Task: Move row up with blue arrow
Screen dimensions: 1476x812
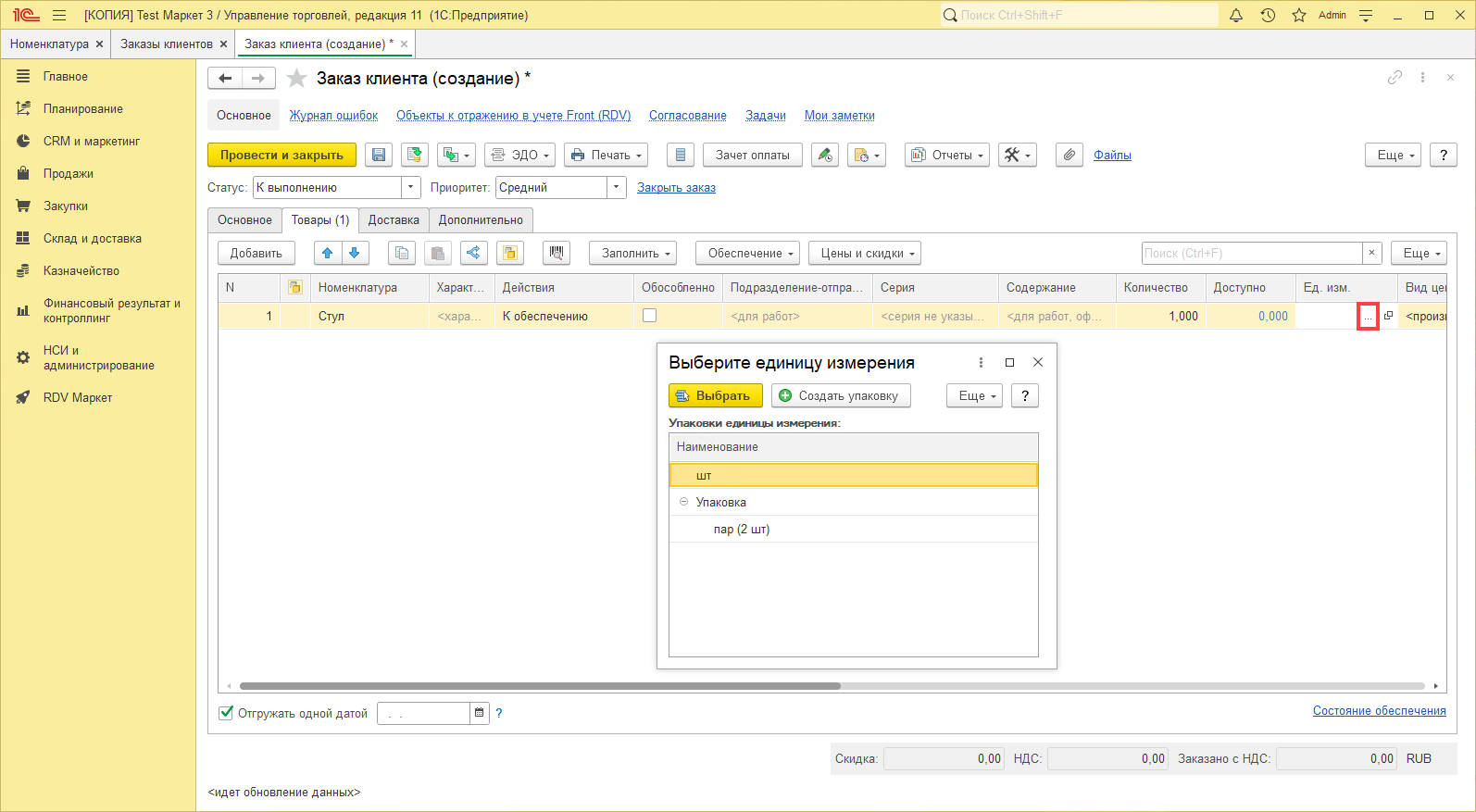Action: click(327, 253)
